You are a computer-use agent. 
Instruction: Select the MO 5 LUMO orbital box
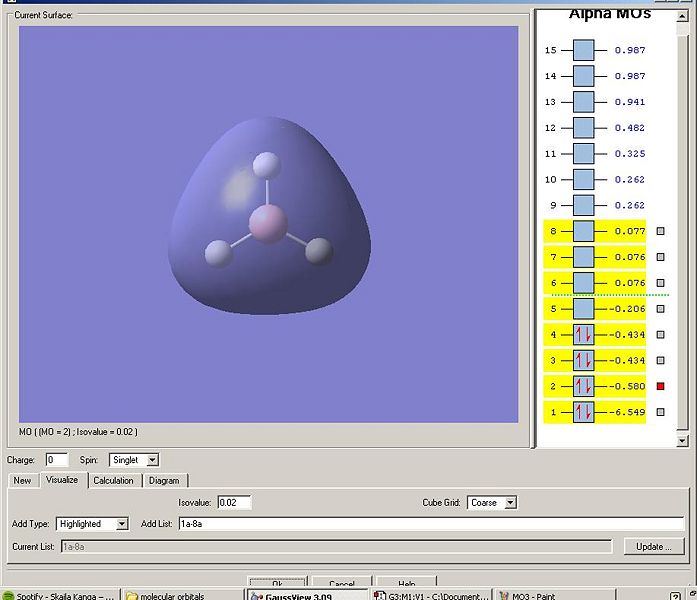point(583,309)
